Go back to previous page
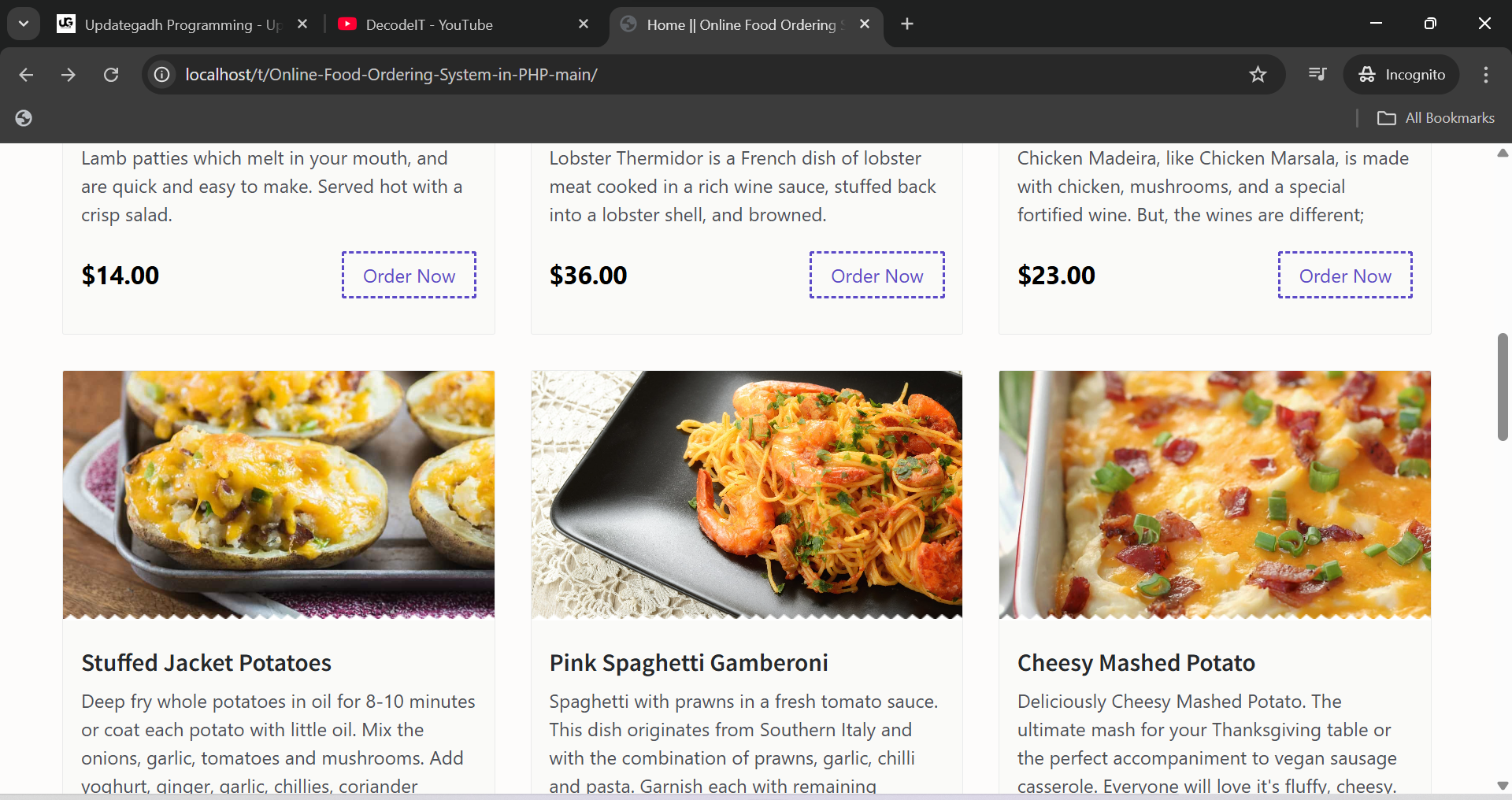1512x800 pixels. [26, 75]
